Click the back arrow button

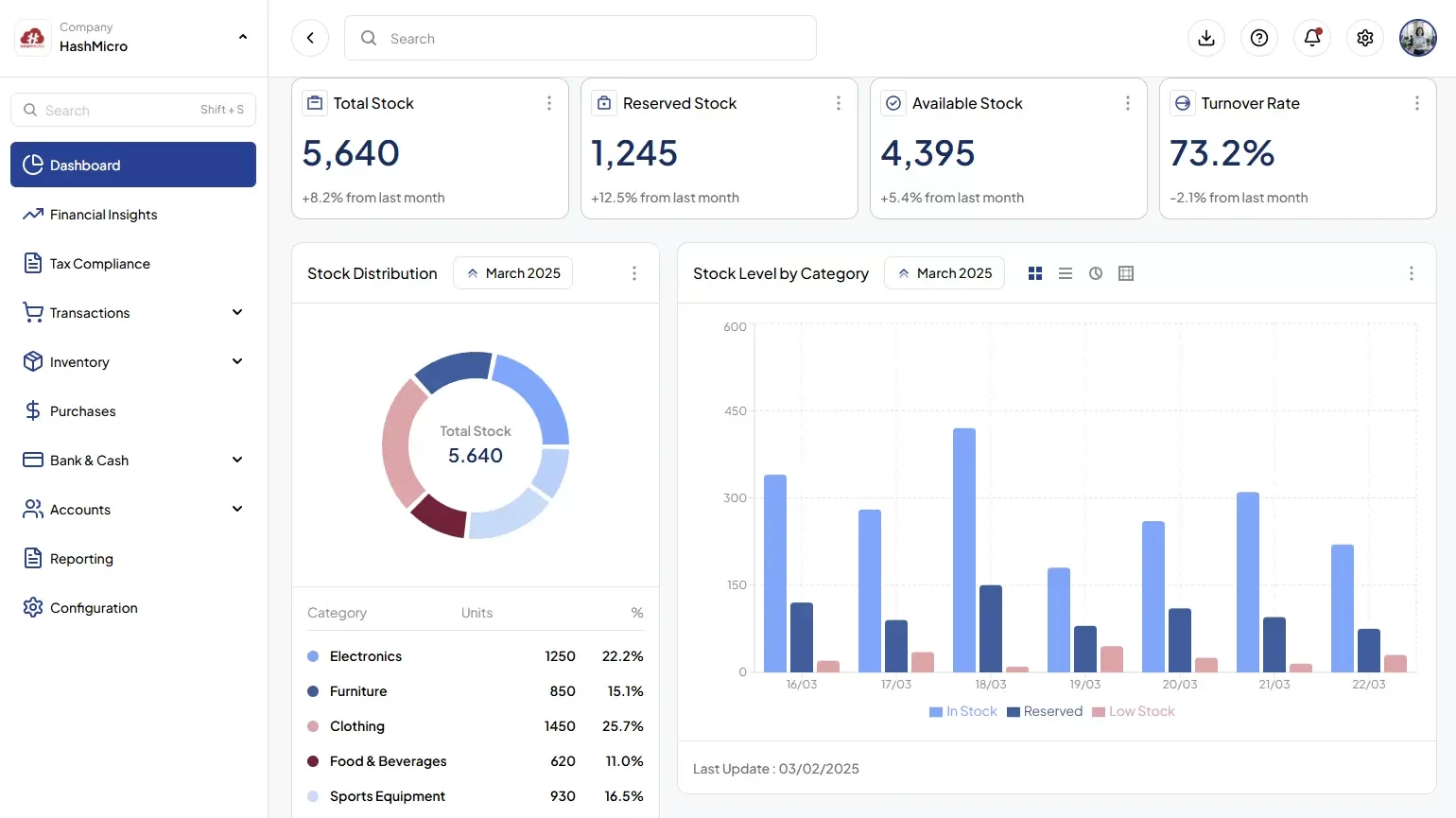pyautogui.click(x=310, y=38)
